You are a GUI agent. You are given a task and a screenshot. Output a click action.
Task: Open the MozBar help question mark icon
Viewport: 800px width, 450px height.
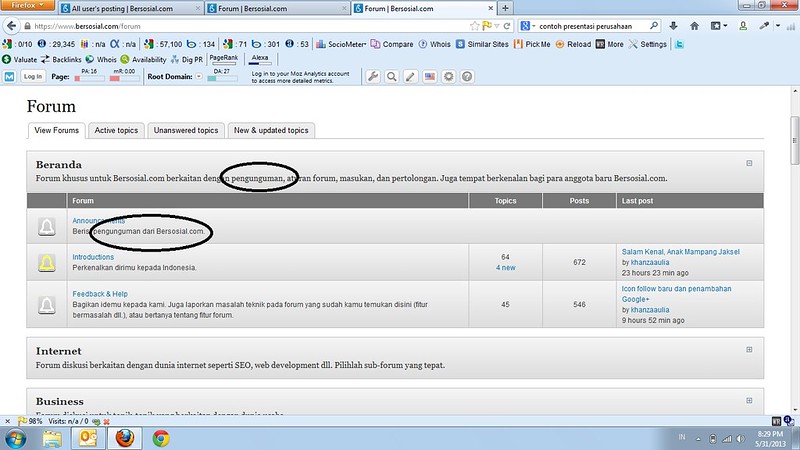467,77
